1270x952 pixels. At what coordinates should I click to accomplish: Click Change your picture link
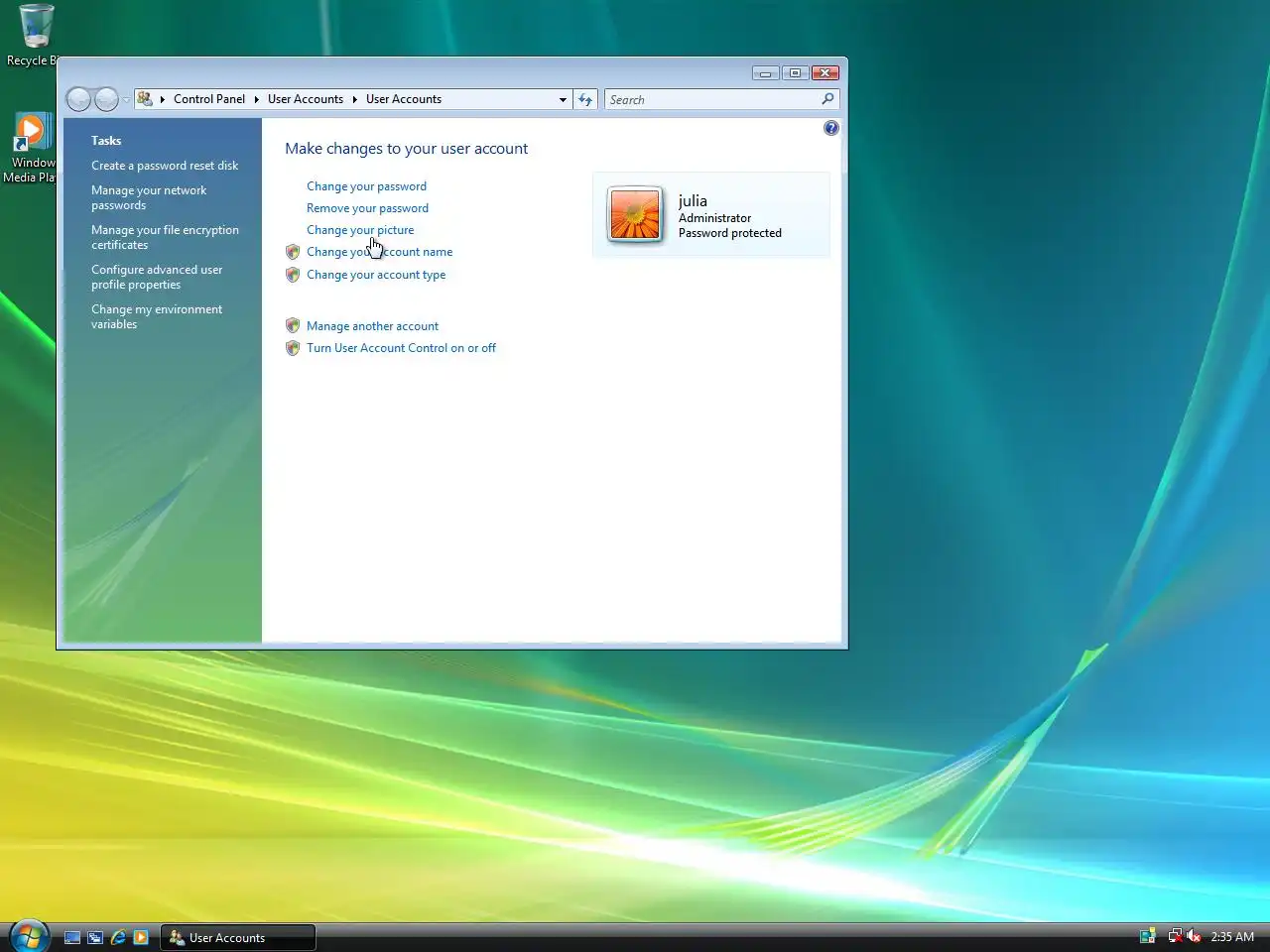[x=360, y=230]
